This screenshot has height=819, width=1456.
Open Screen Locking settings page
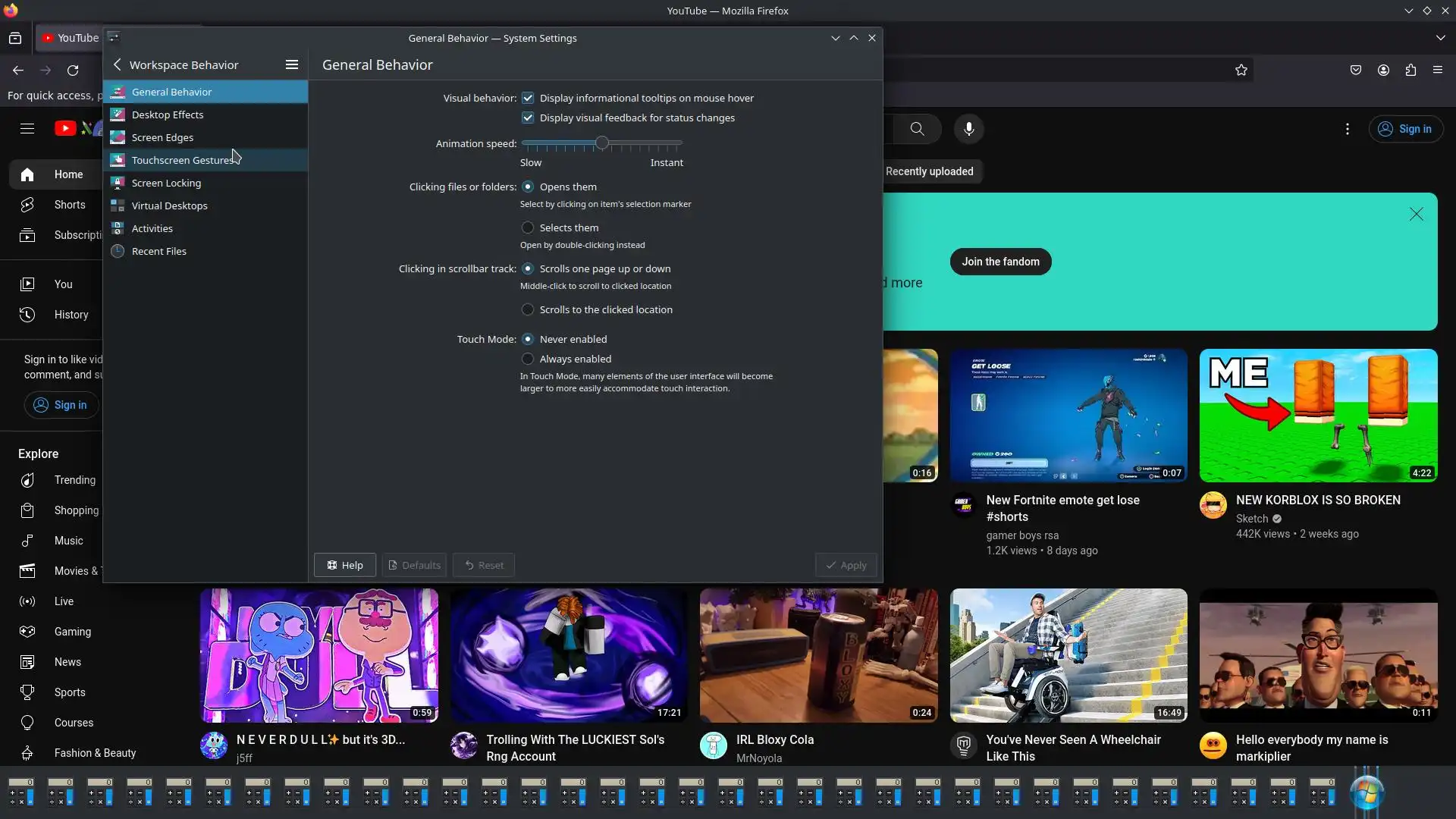(166, 183)
